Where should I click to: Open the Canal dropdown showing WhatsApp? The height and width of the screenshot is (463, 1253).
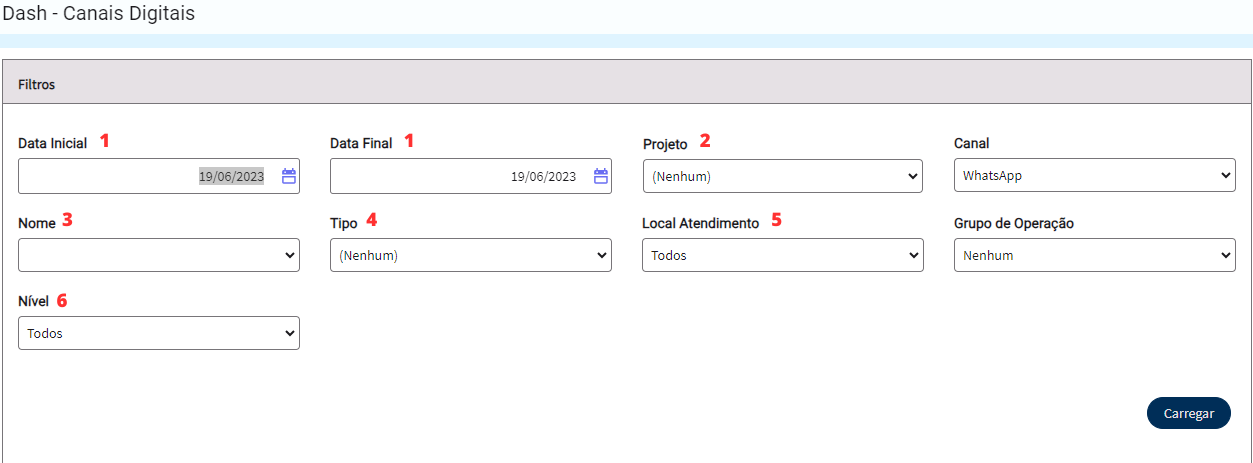(x=1095, y=175)
